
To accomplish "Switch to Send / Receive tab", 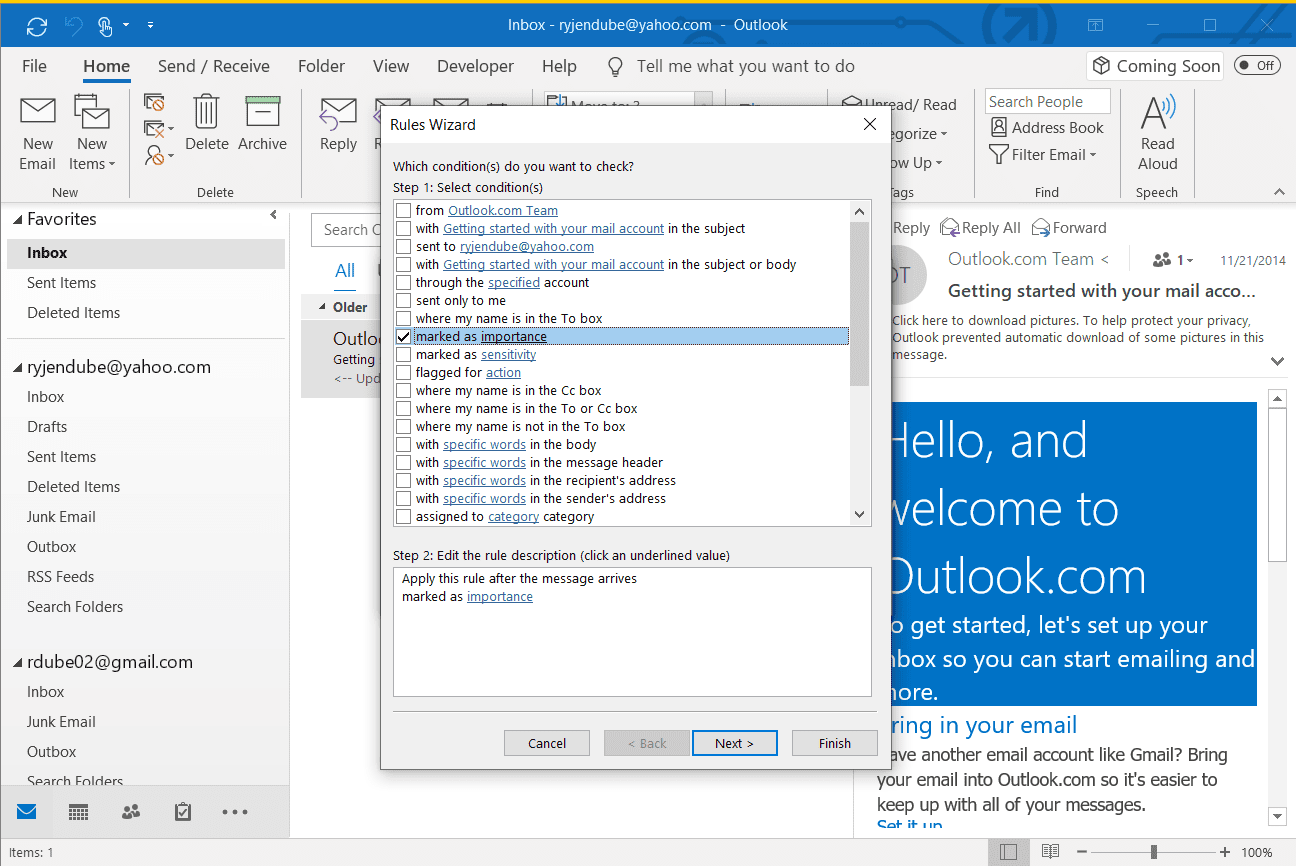I will tap(214, 66).
